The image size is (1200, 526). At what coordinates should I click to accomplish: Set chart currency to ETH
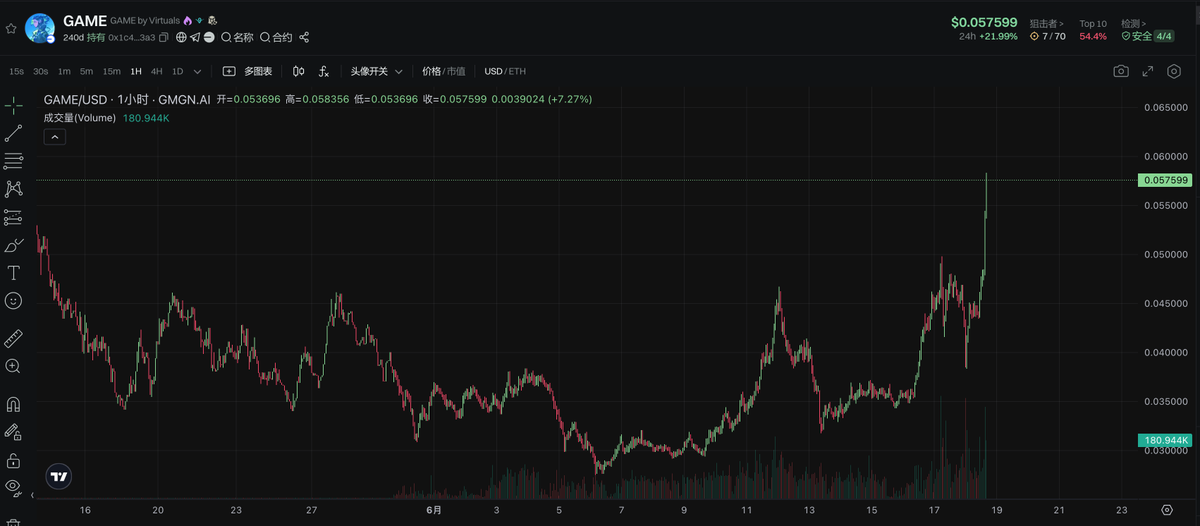click(x=517, y=71)
